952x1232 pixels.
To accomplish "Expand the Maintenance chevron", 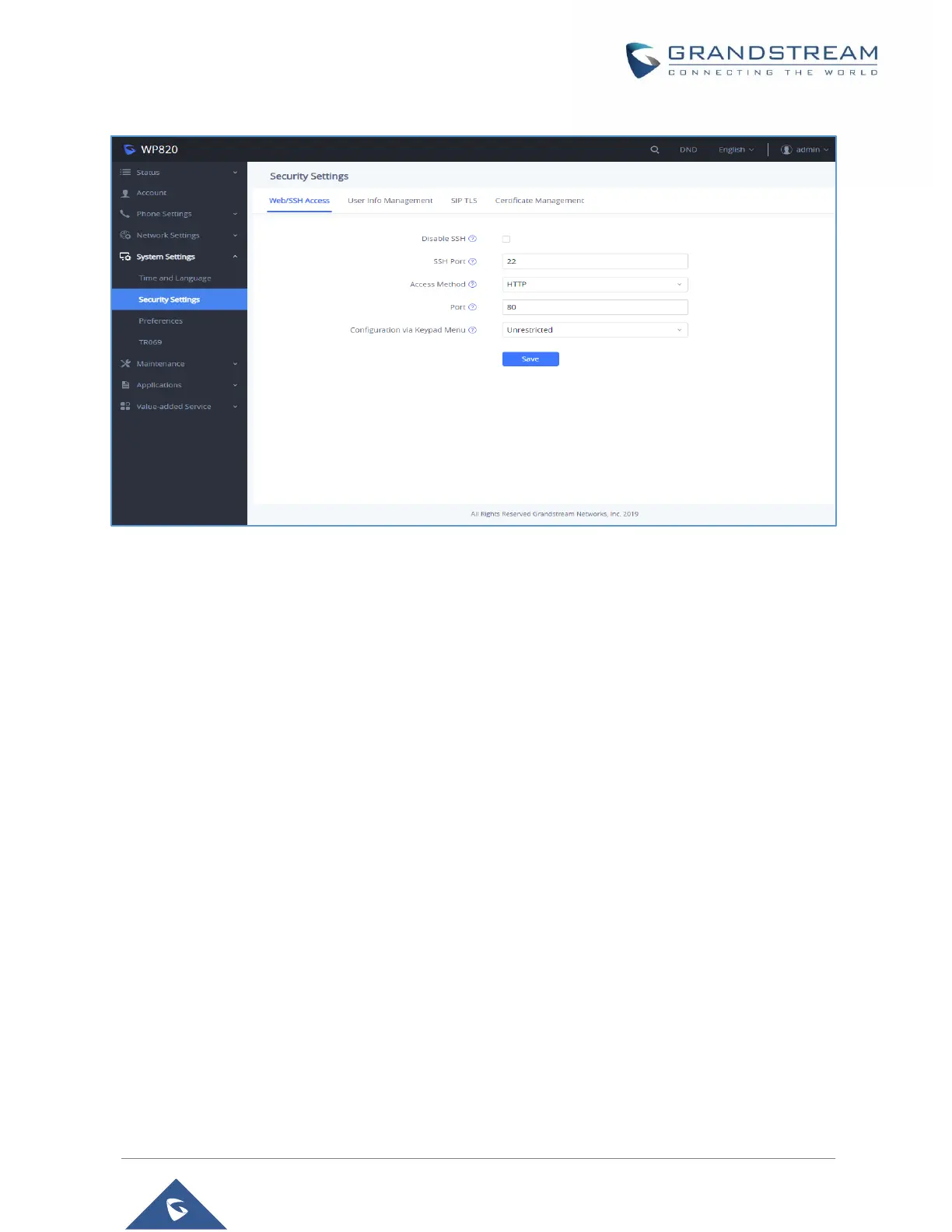I will click(x=235, y=363).
